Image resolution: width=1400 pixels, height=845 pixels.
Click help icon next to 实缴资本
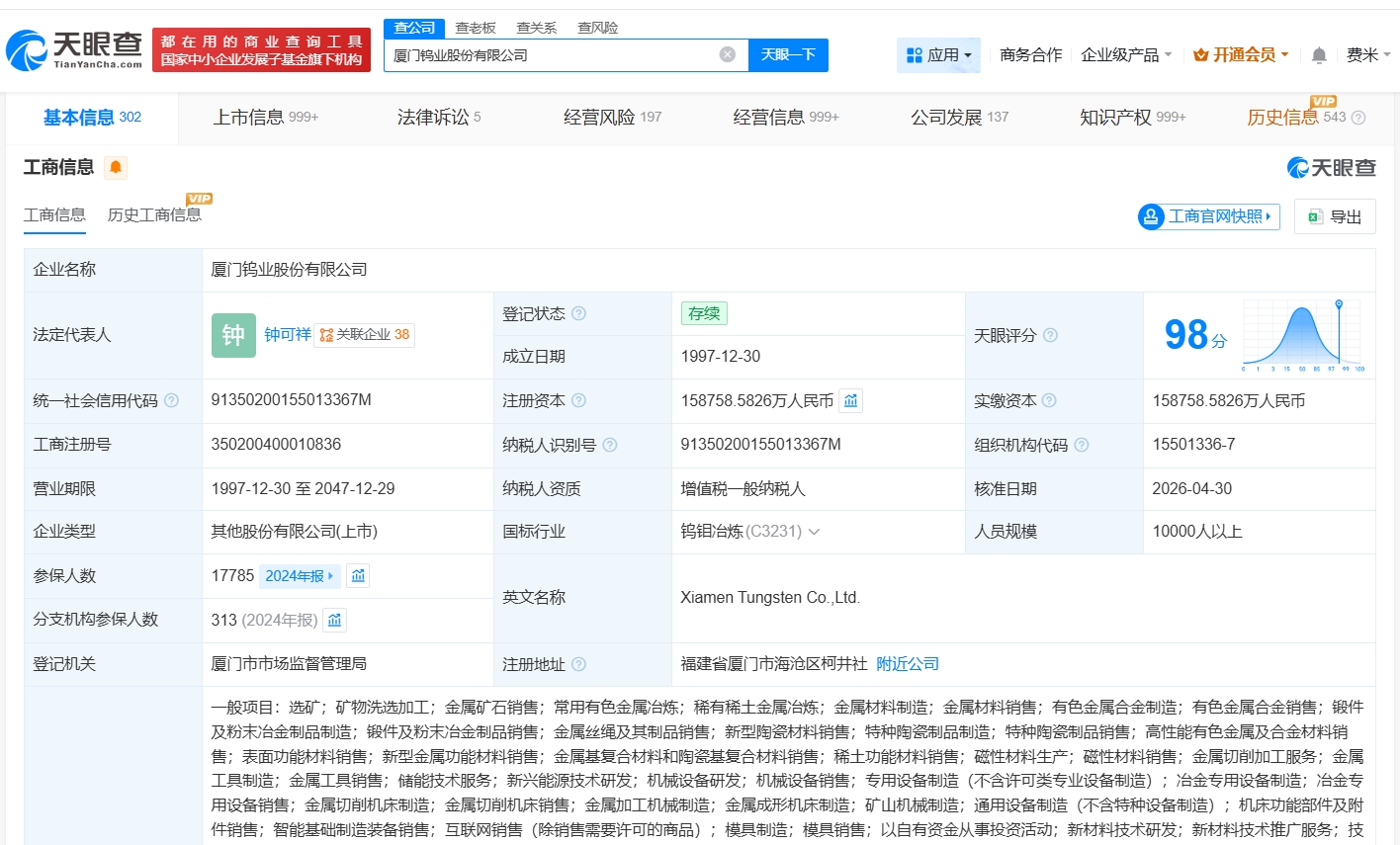pos(1050,400)
